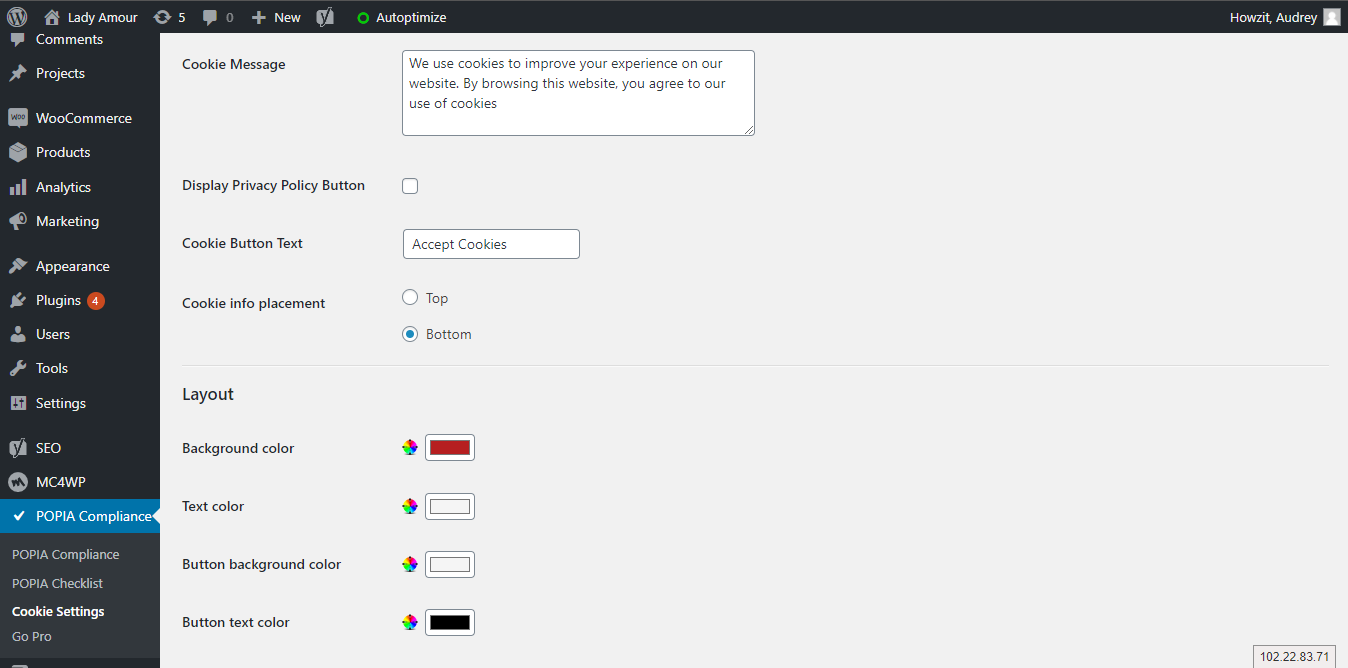The image size is (1348, 668).
Task: Click the Projects pin icon
Action: [x=18, y=74]
